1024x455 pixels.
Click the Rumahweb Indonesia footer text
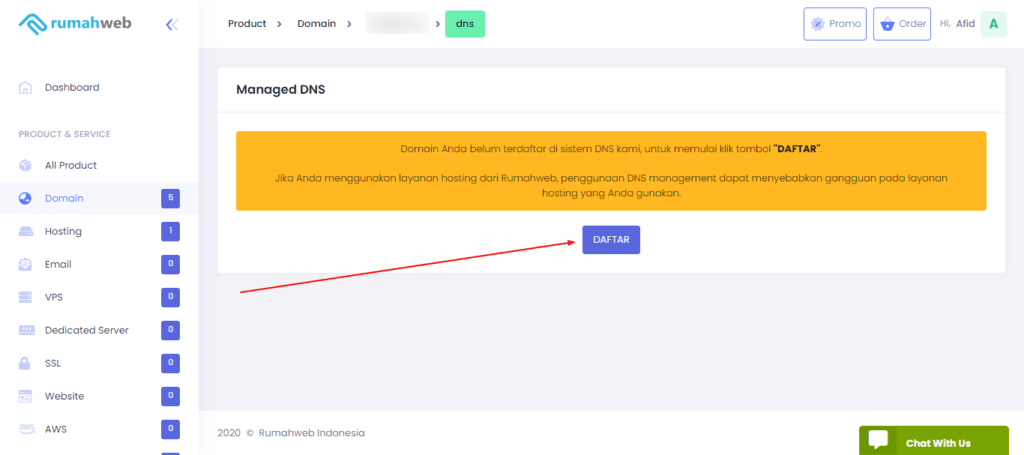pyautogui.click(x=312, y=433)
